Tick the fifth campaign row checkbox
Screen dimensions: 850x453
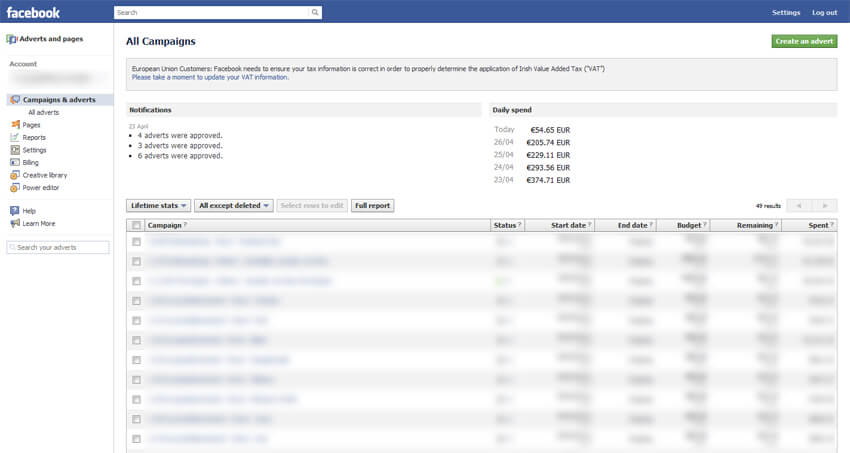click(x=136, y=321)
